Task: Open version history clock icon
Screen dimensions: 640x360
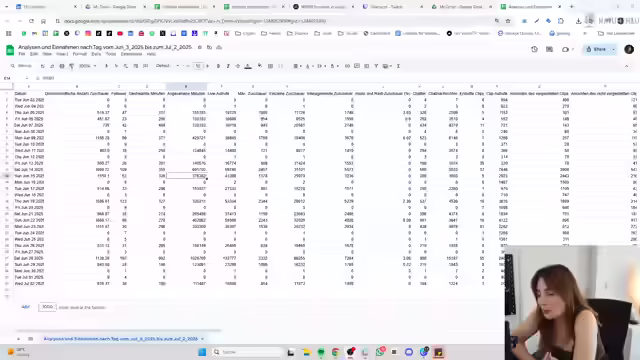Action: [x=534, y=49]
